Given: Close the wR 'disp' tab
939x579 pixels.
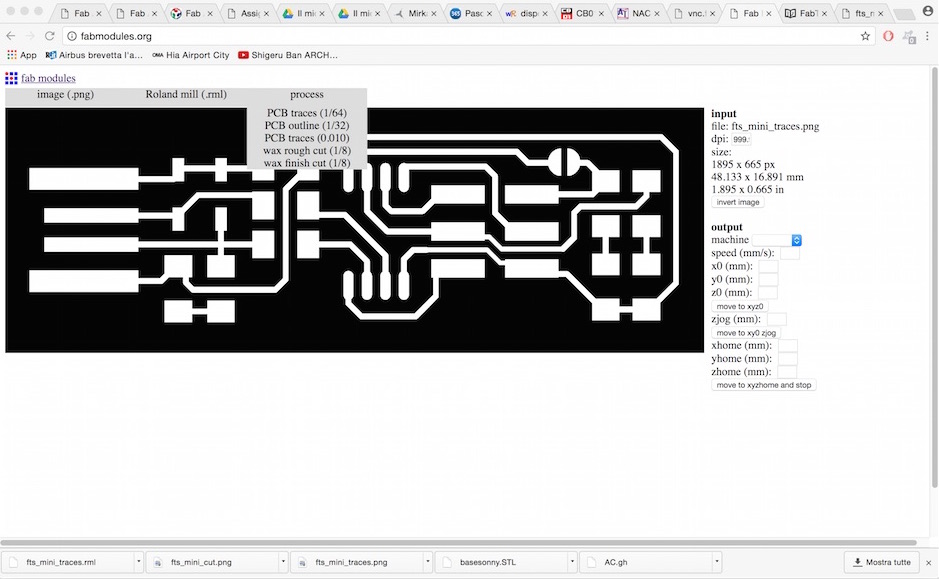Looking at the screenshot, I should pos(546,13).
